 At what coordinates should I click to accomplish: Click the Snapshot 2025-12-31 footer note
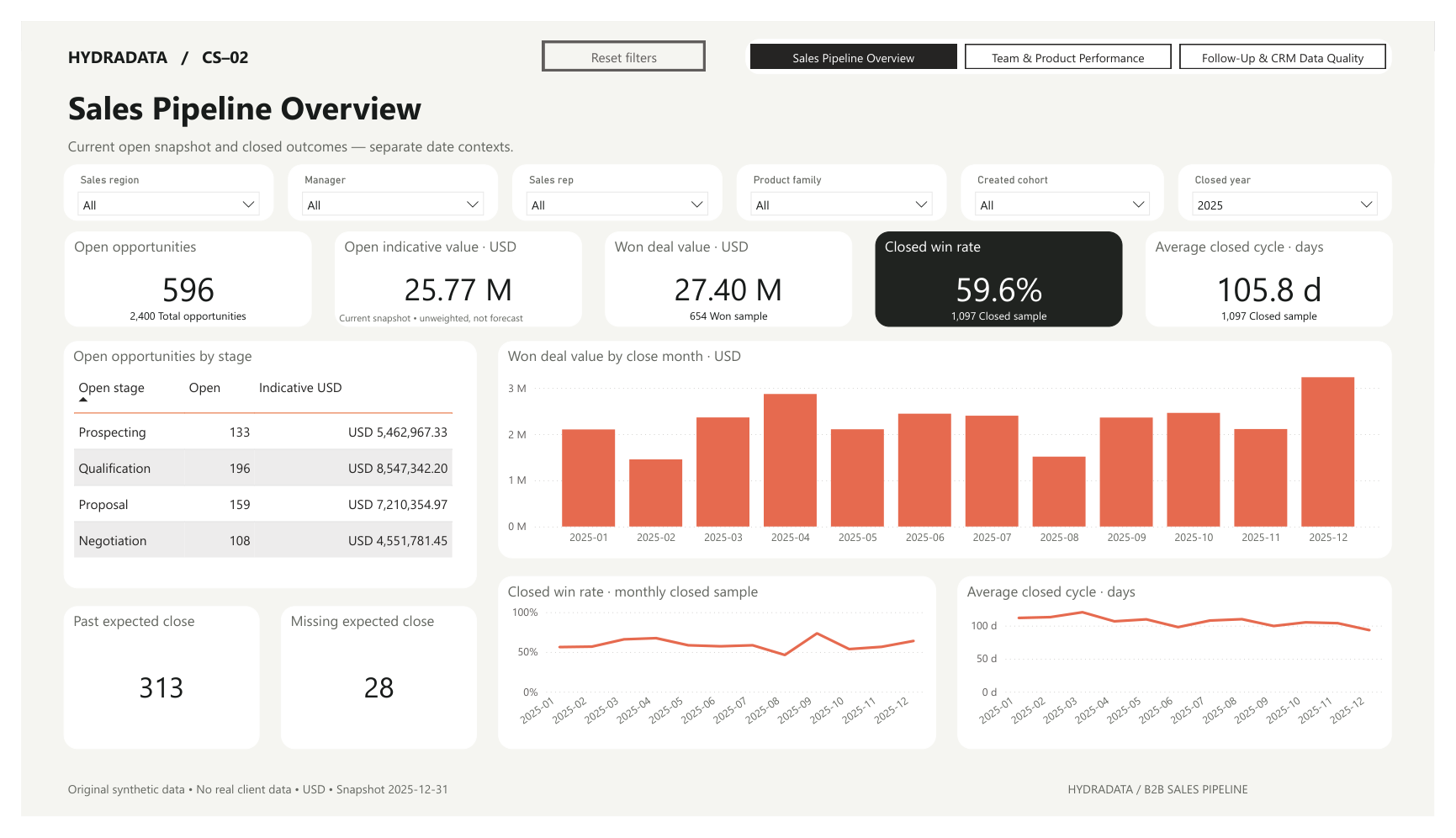click(x=392, y=789)
